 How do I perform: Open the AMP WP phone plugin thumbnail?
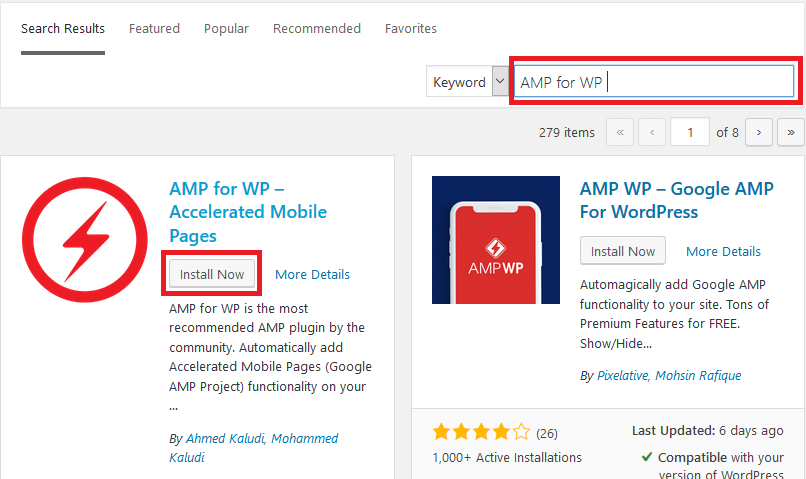click(496, 240)
